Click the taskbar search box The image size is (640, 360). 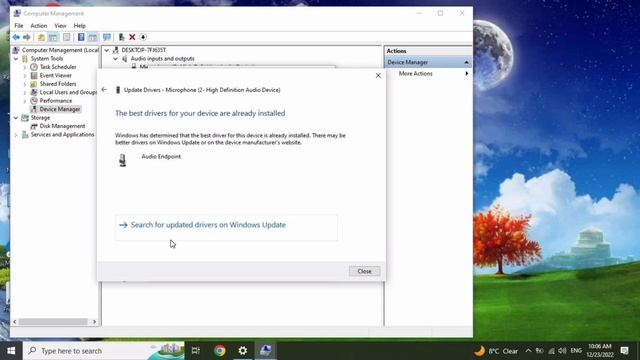click(104, 351)
